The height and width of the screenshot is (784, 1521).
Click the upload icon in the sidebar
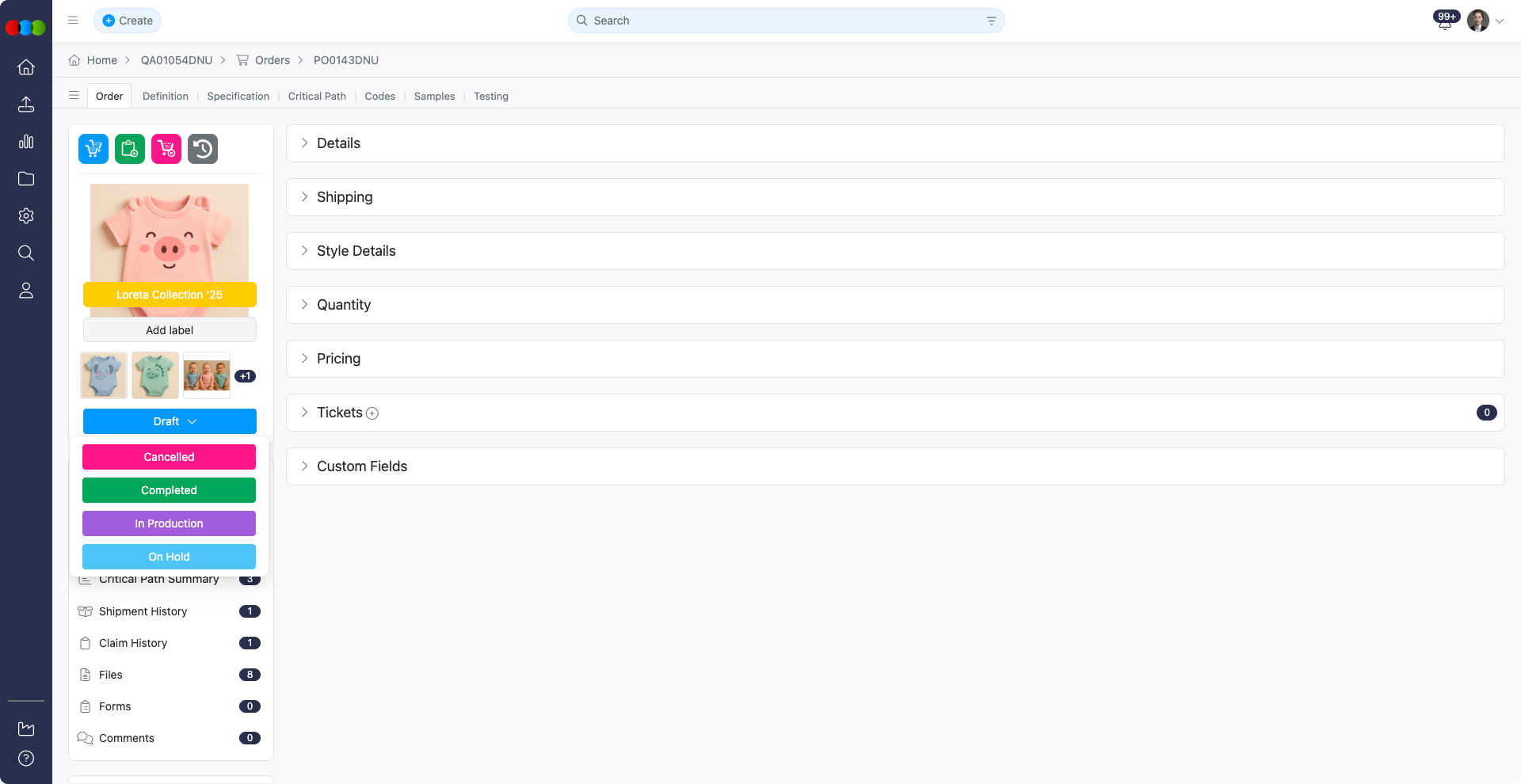[x=26, y=104]
